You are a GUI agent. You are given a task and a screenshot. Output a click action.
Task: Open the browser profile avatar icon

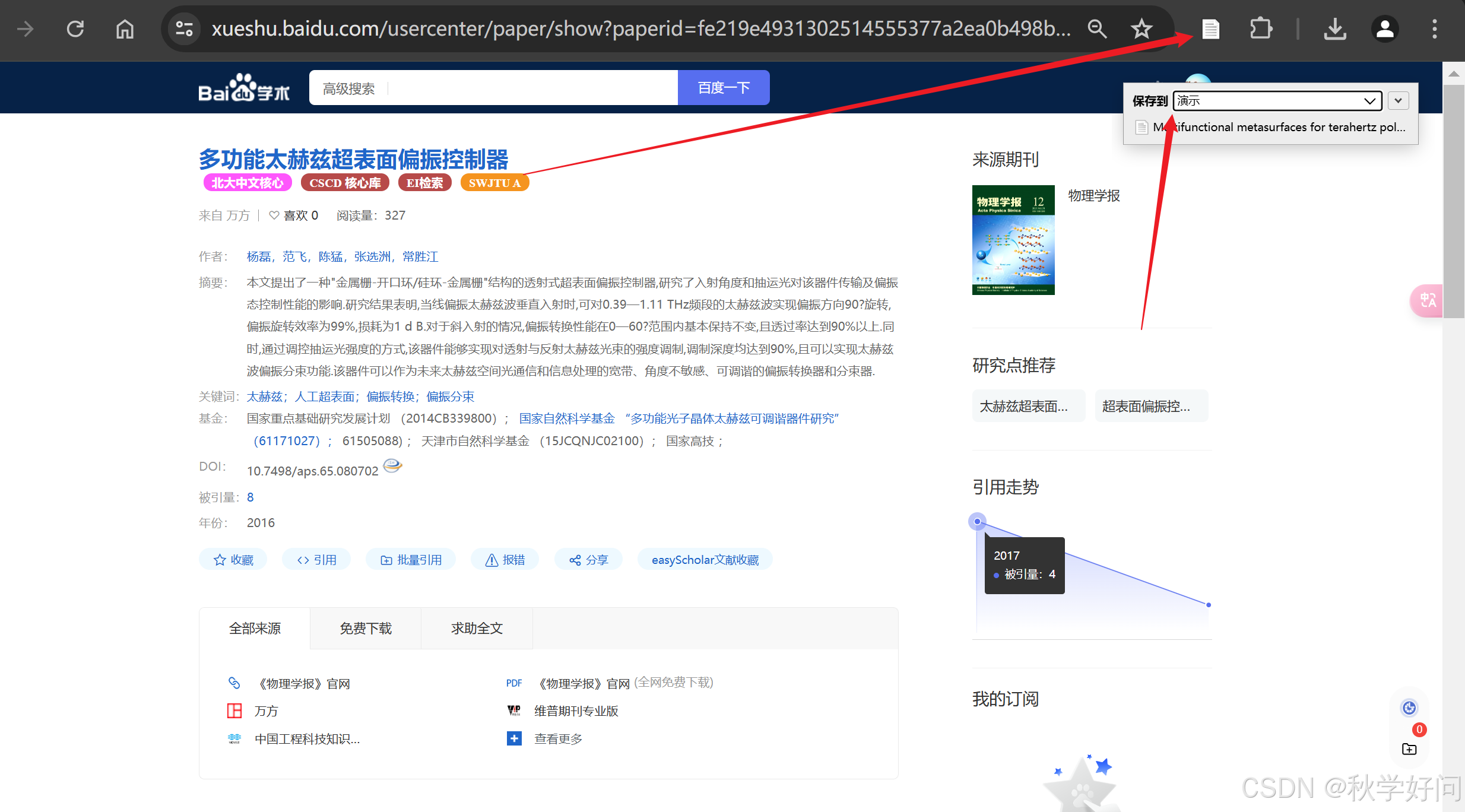point(1385,28)
